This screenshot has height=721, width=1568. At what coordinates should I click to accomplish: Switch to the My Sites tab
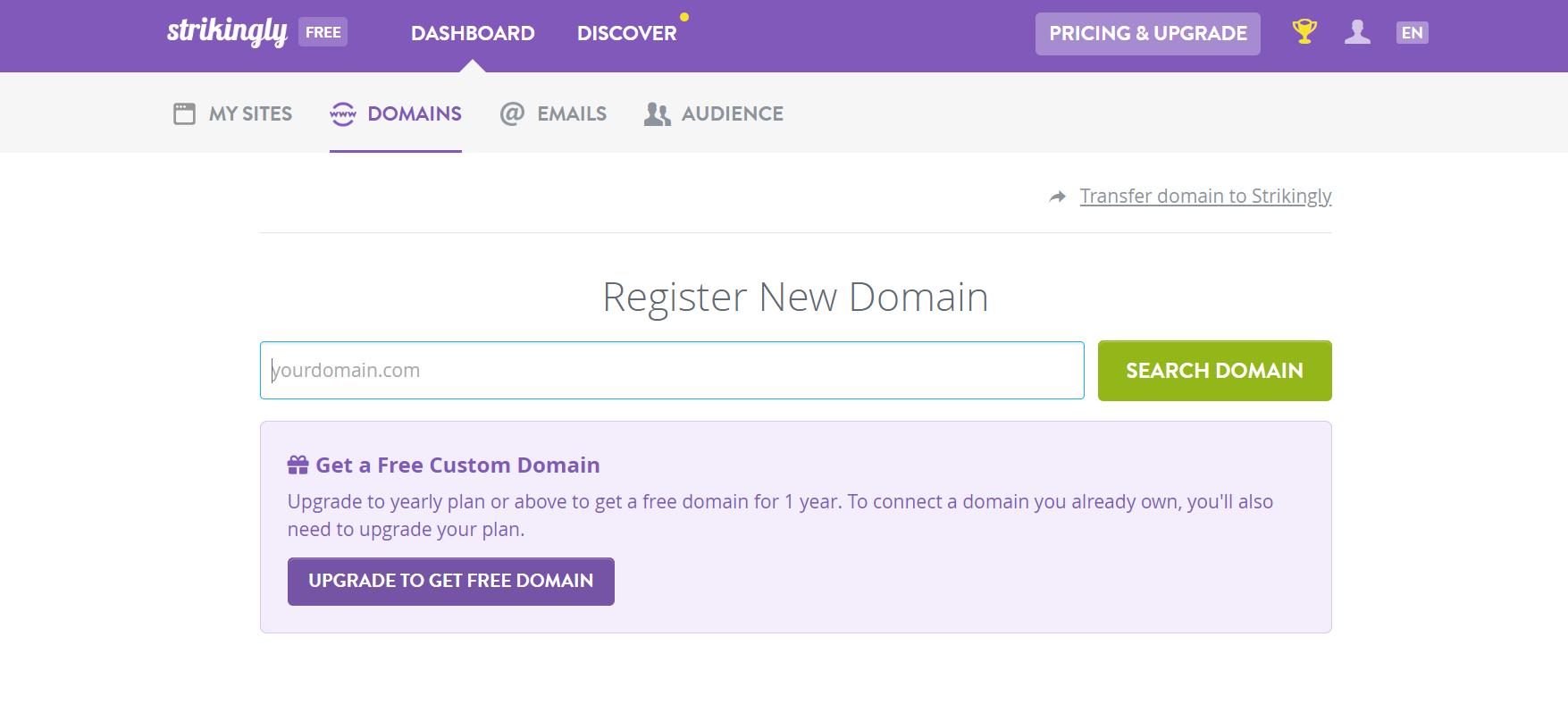coord(250,113)
